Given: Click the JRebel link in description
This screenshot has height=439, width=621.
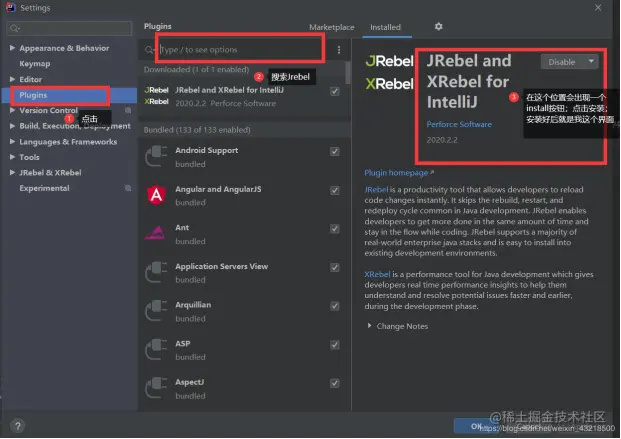Looking at the screenshot, I should click(x=376, y=190).
